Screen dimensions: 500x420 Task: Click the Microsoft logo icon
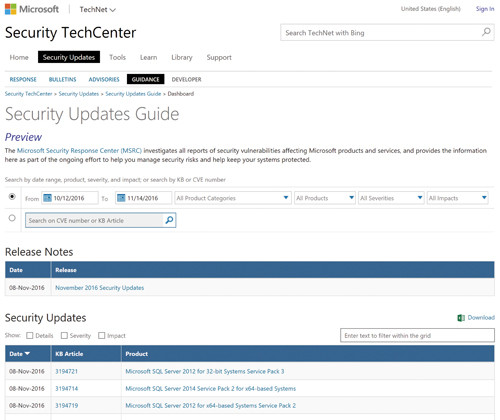[x=10, y=9]
